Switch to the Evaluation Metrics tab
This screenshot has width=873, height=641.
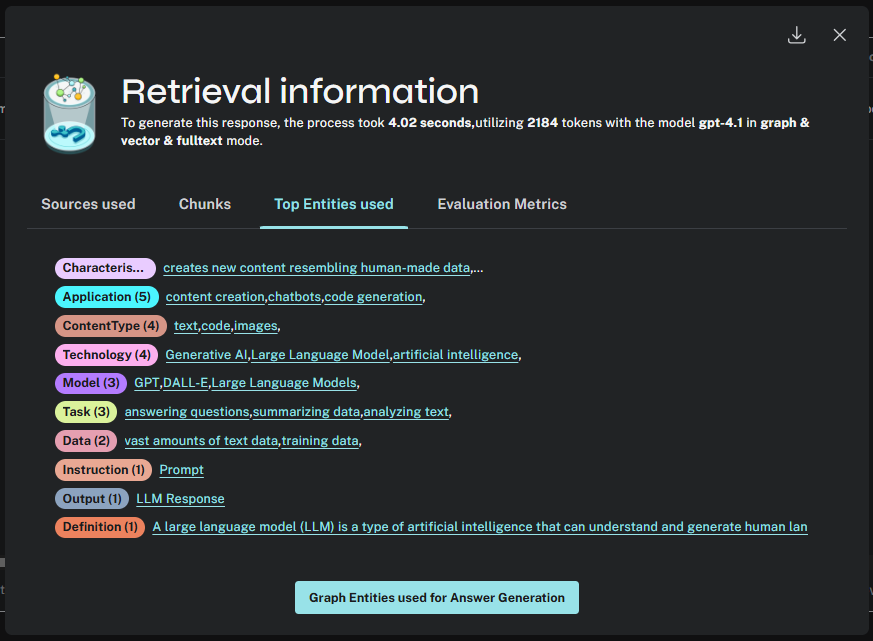(502, 204)
